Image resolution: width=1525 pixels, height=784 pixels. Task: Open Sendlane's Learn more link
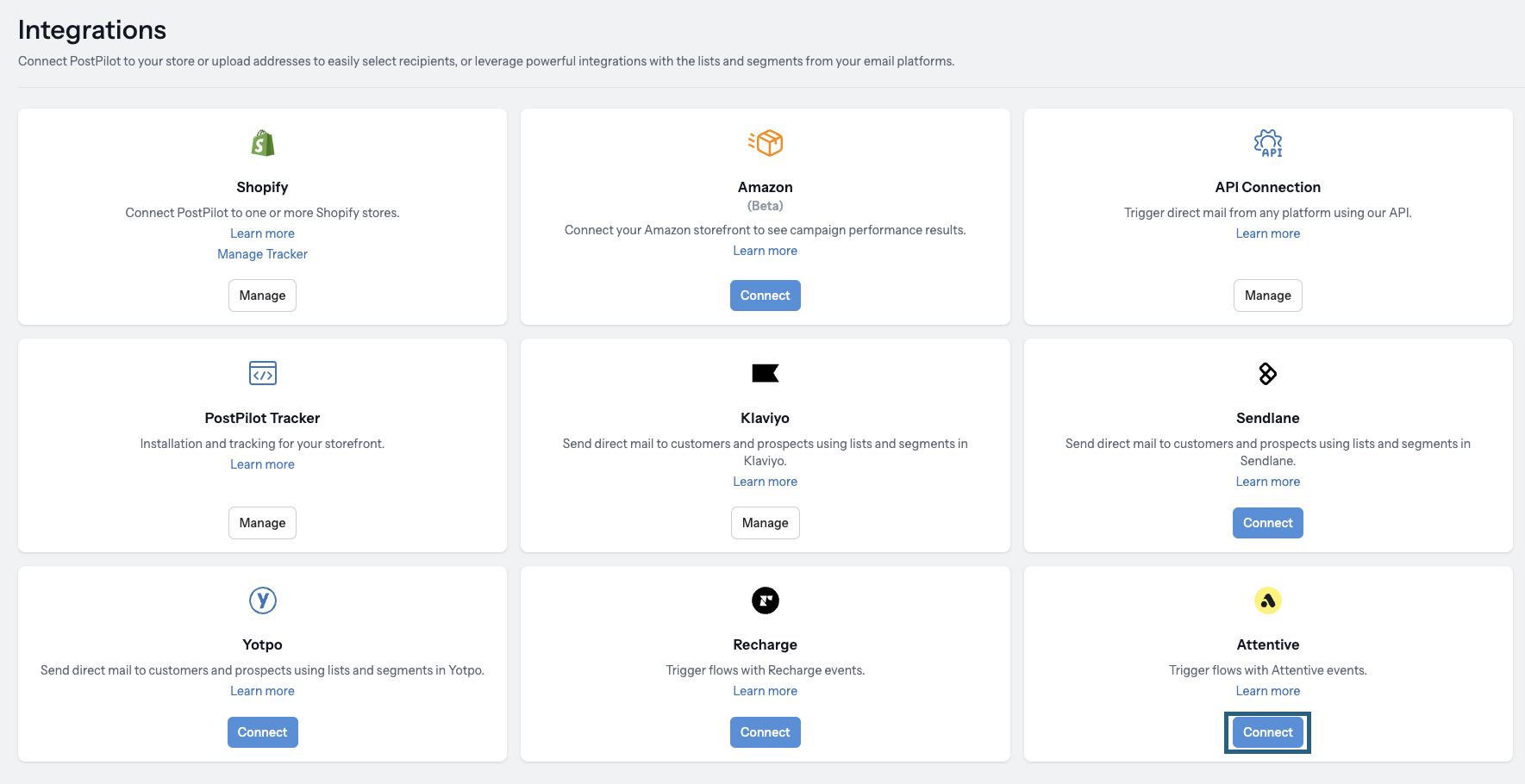[1268, 482]
